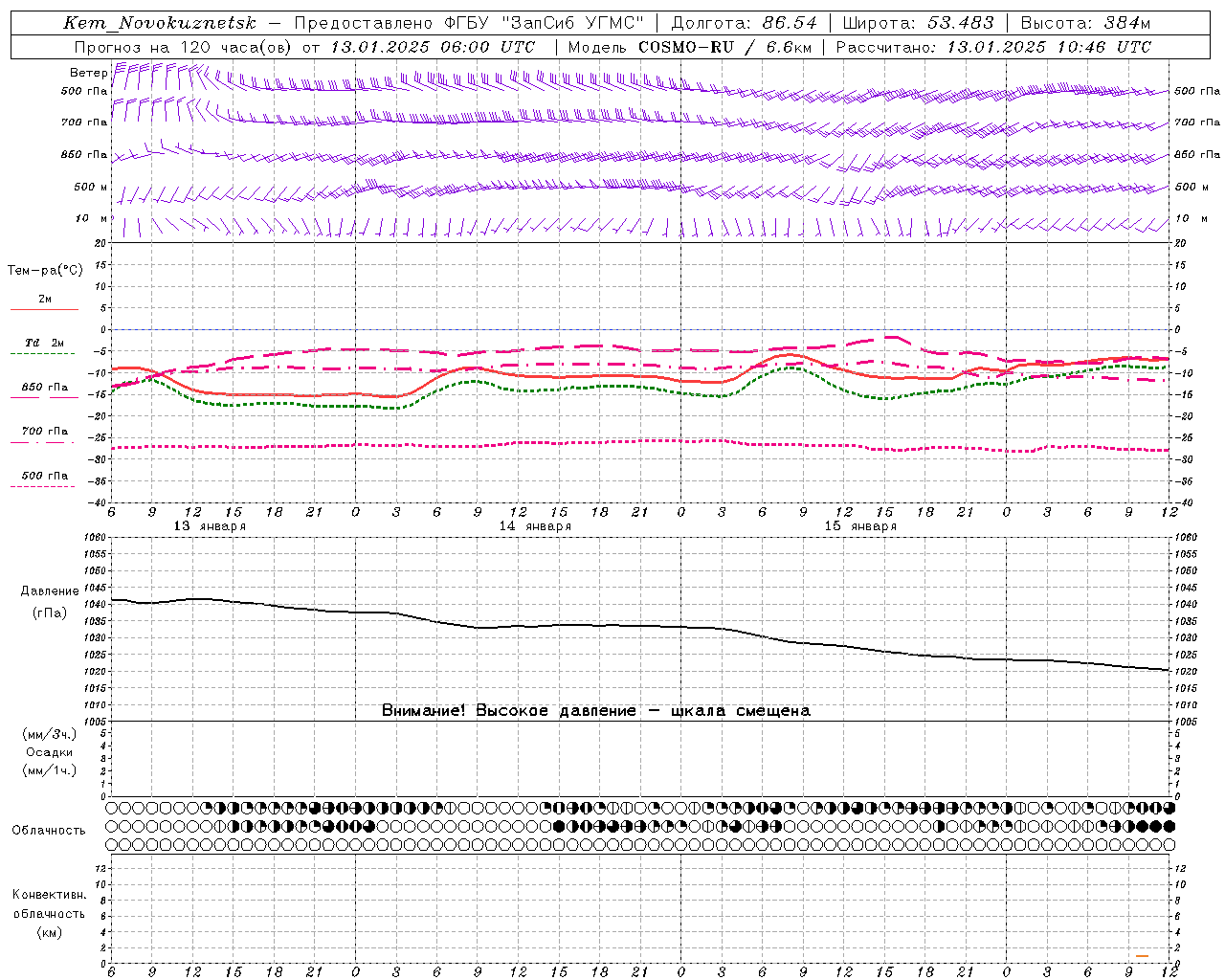Click computed time '13.01.2025 10:46 UTC'

(x=1049, y=47)
